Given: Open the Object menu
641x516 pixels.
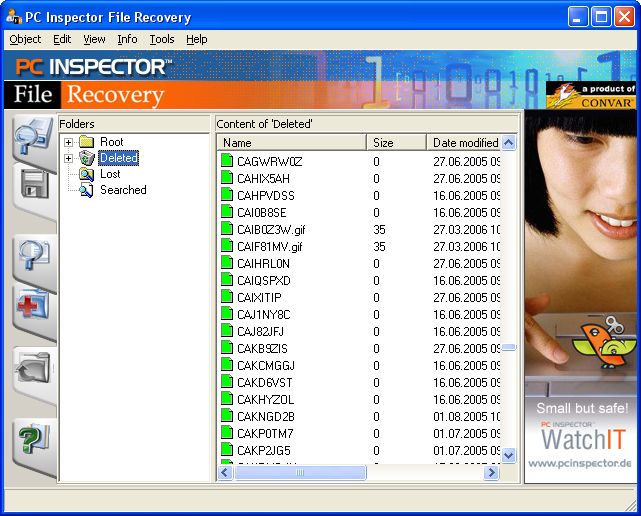Looking at the screenshot, I should pos(25,39).
